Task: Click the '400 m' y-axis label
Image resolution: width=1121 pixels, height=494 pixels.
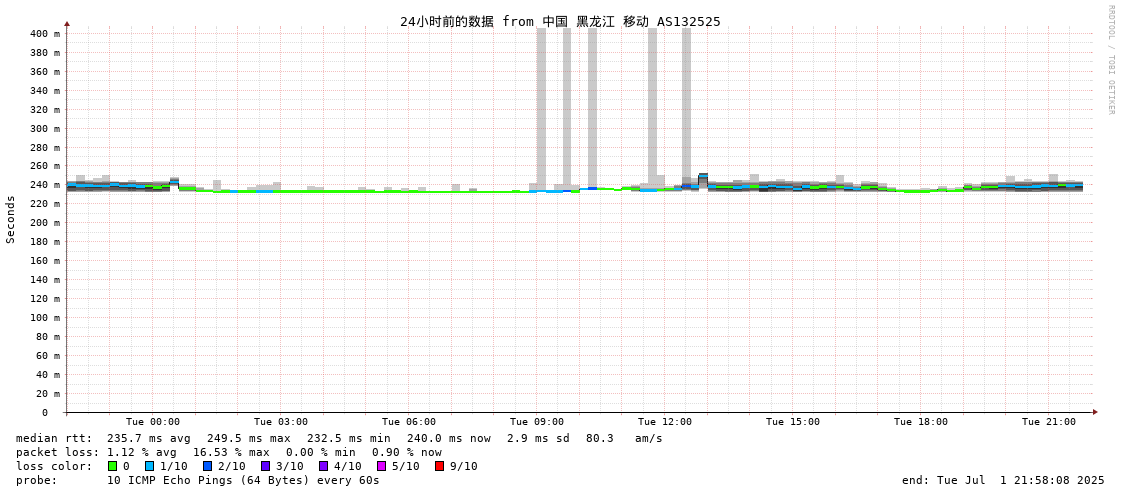Action: 44,34
